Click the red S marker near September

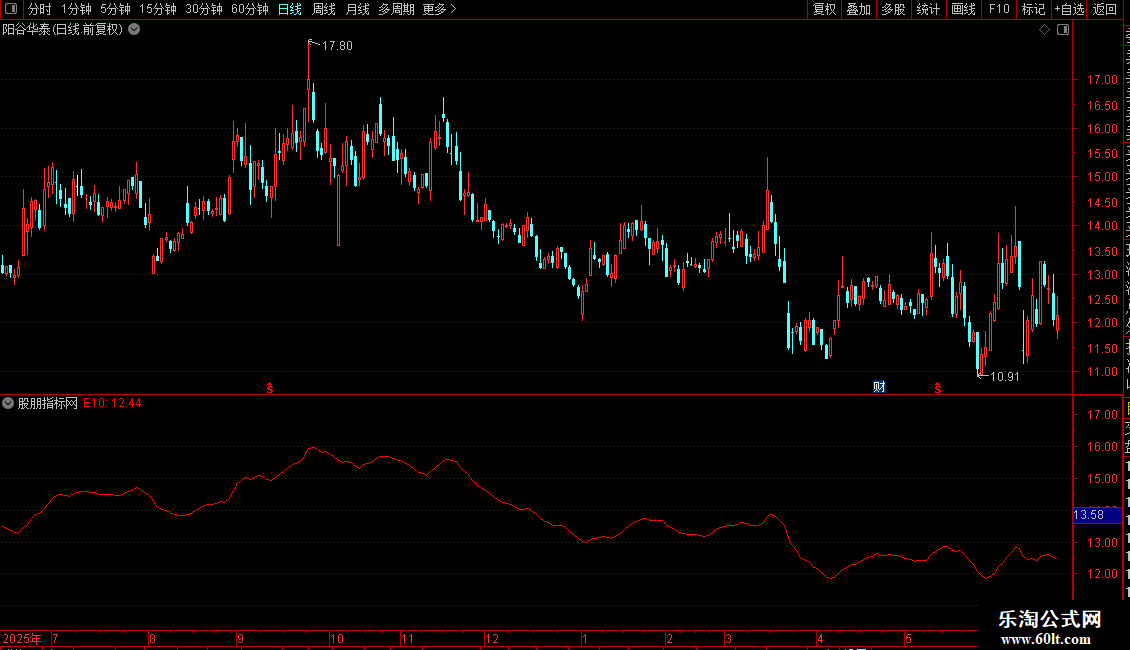270,388
